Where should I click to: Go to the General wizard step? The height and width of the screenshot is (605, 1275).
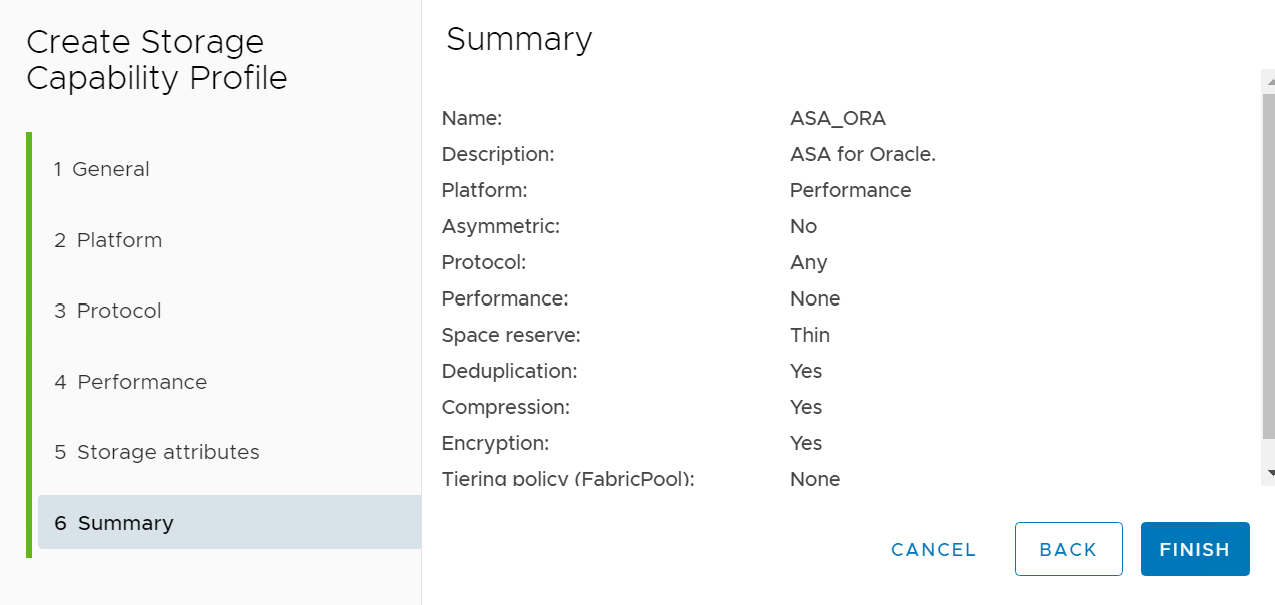[x=102, y=169]
